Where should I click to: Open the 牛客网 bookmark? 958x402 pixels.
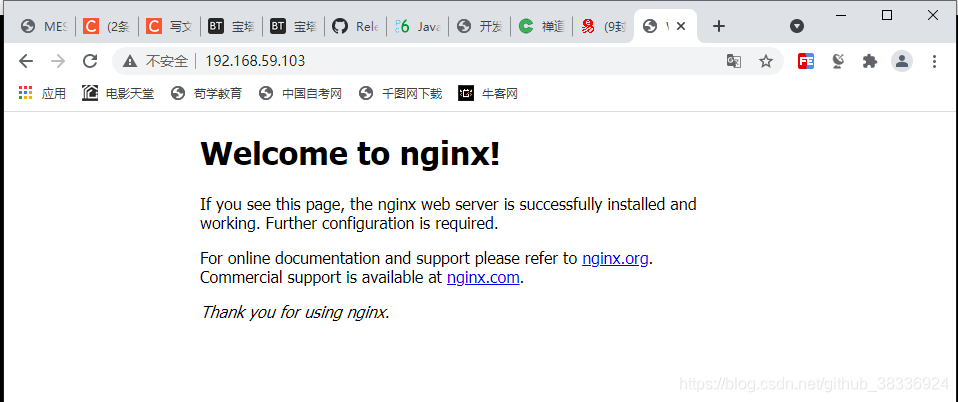click(488, 93)
